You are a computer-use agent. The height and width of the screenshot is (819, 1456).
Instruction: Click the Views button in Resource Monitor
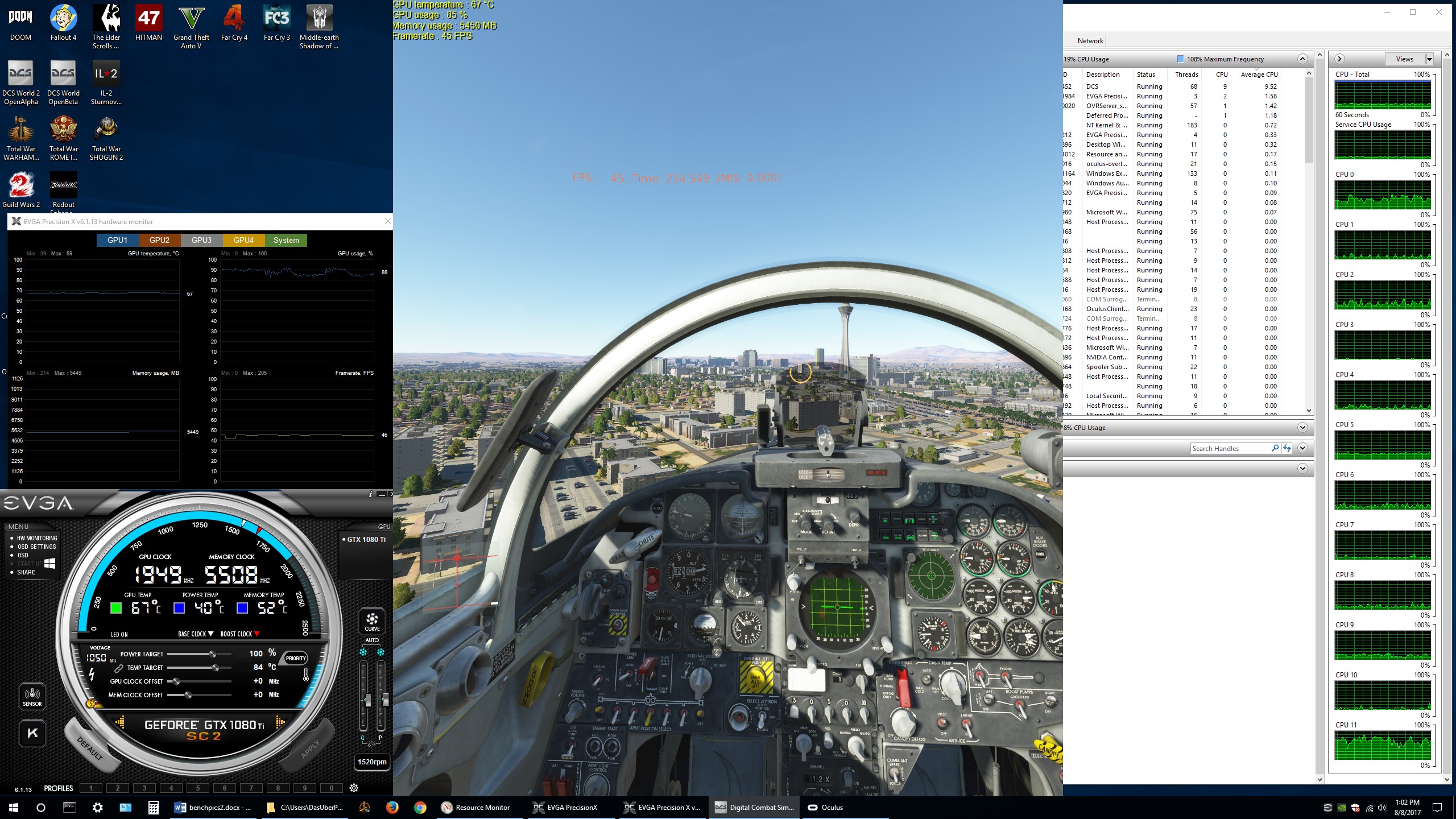tap(1404, 59)
